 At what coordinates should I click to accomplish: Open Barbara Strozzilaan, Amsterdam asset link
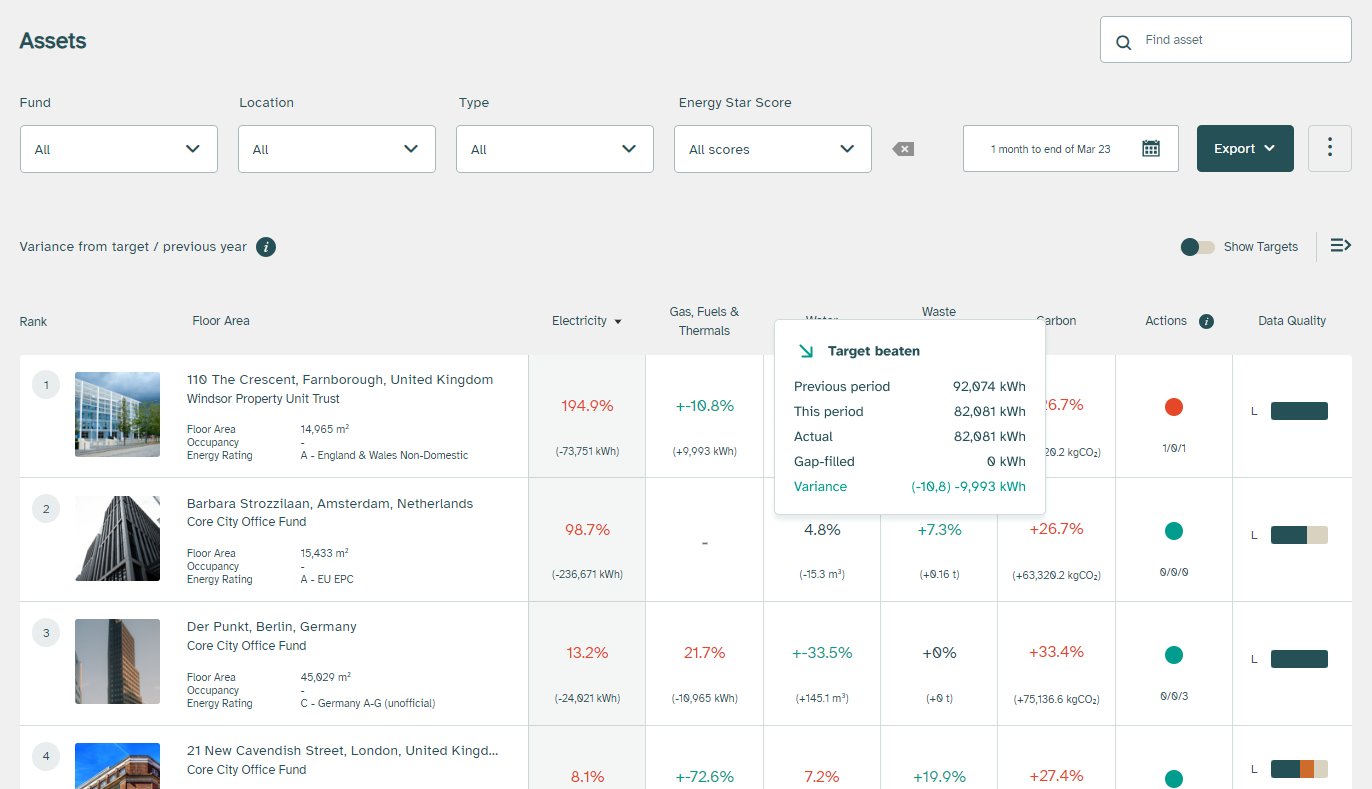[330, 504]
